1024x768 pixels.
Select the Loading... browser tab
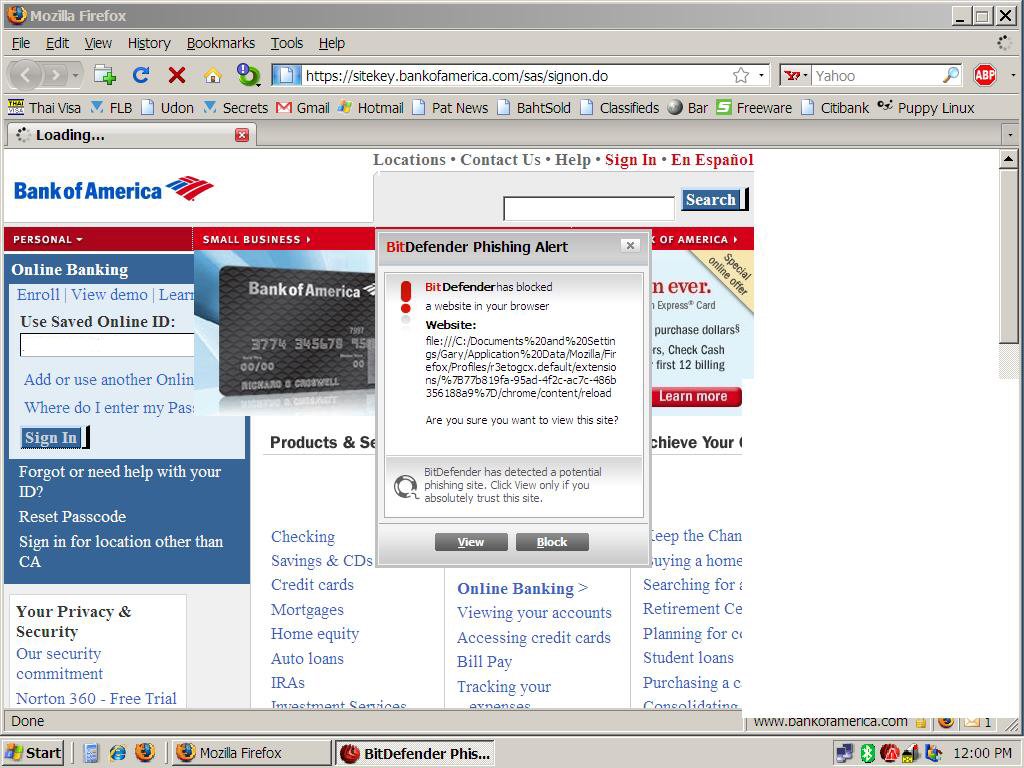click(x=131, y=135)
